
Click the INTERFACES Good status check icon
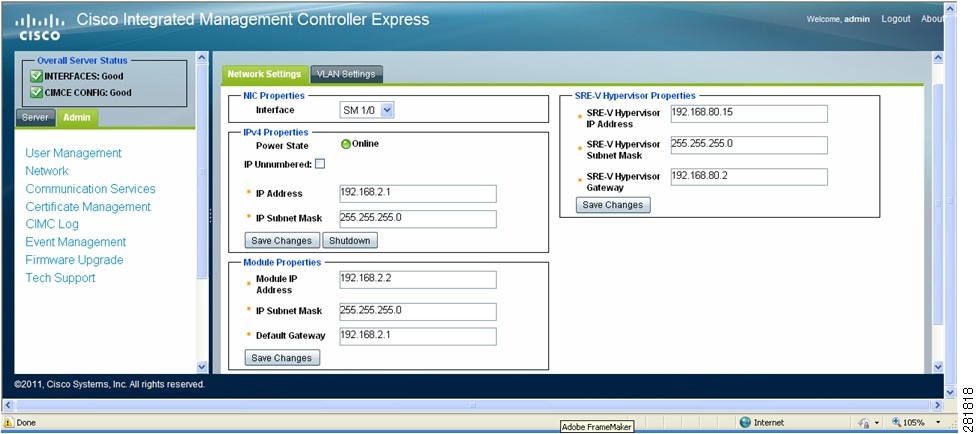click(x=37, y=77)
